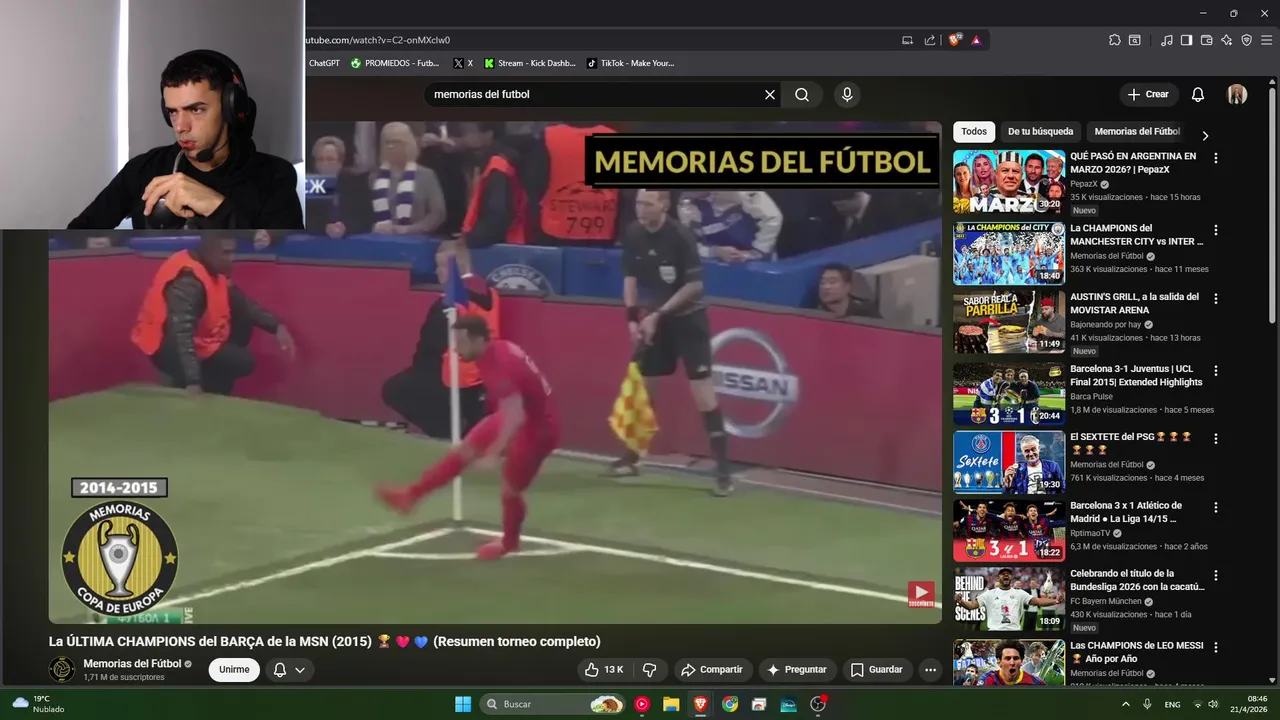Open the weather widget showing 19°C Nublado

tap(38, 704)
